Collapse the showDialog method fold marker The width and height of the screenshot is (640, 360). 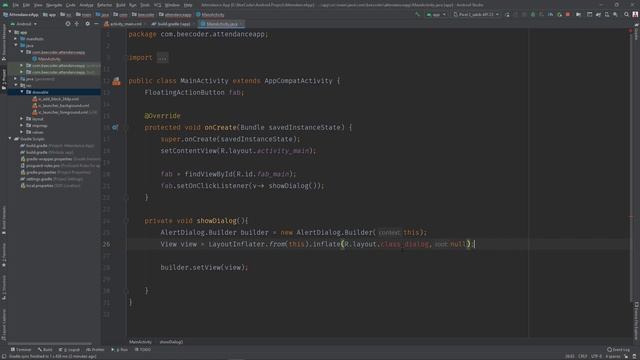(x=127, y=221)
